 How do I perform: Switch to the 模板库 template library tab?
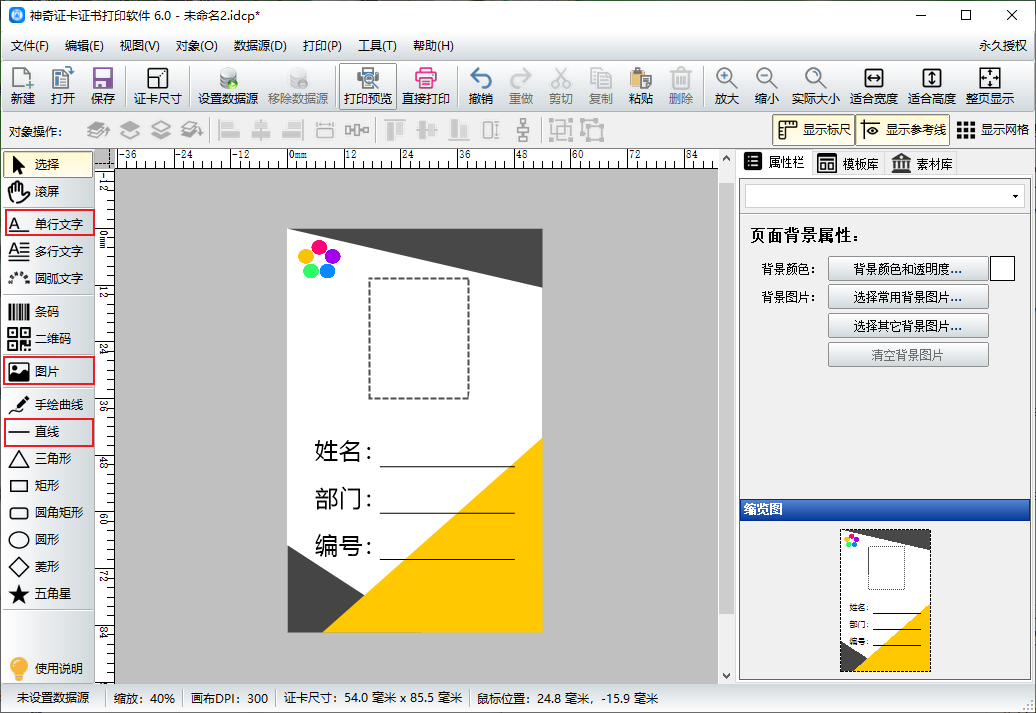click(848, 164)
